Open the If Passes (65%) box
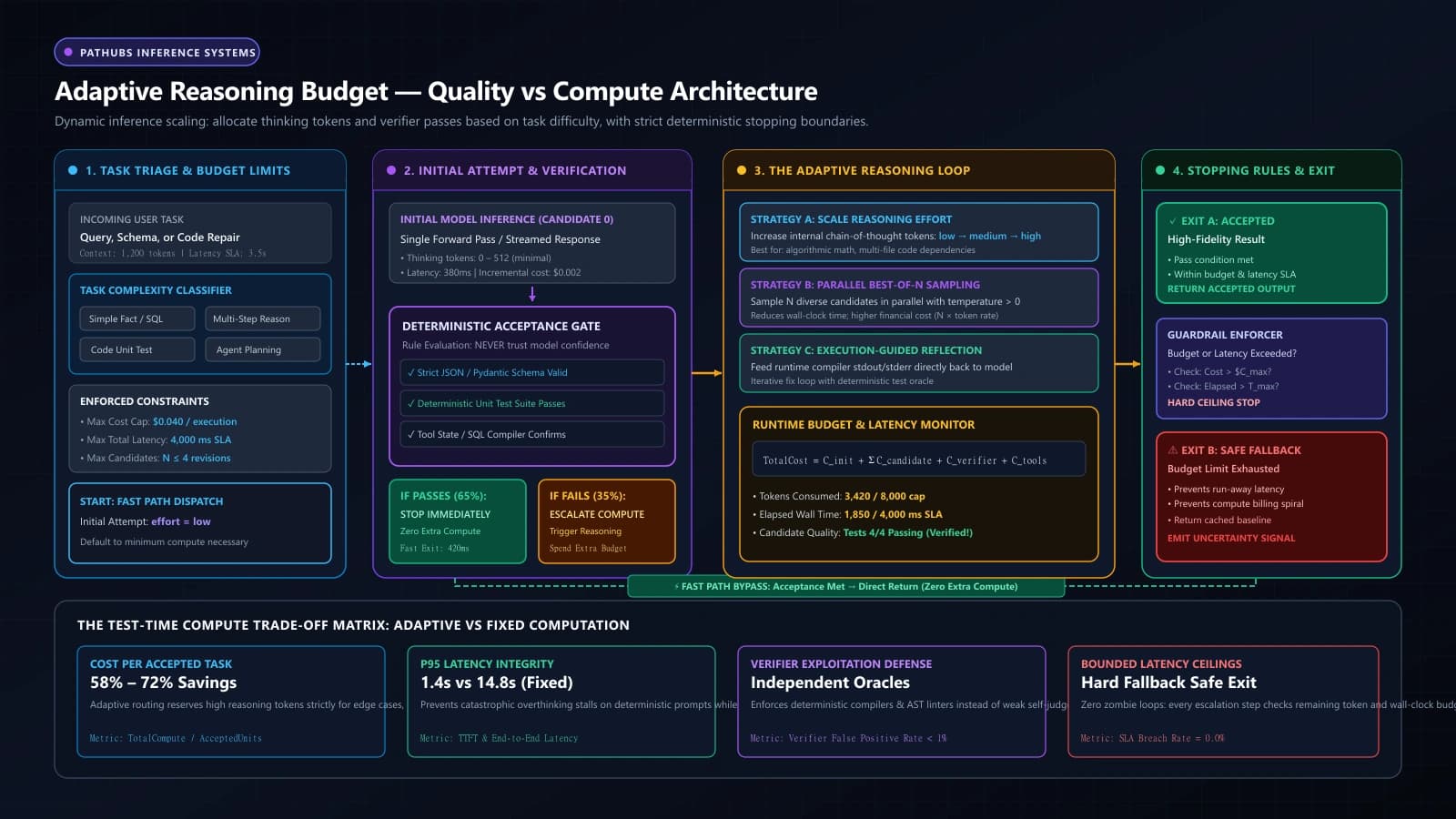Viewport: 1456px width, 819px height. (458, 521)
